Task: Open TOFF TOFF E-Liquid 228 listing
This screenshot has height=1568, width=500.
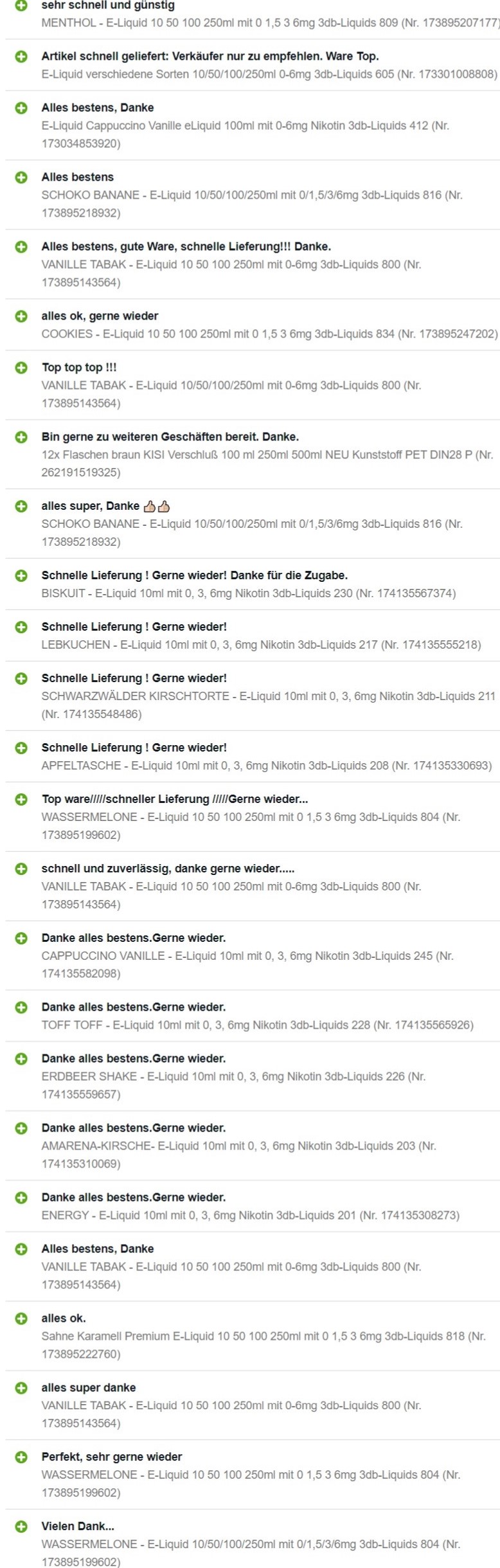Action: point(258,1025)
